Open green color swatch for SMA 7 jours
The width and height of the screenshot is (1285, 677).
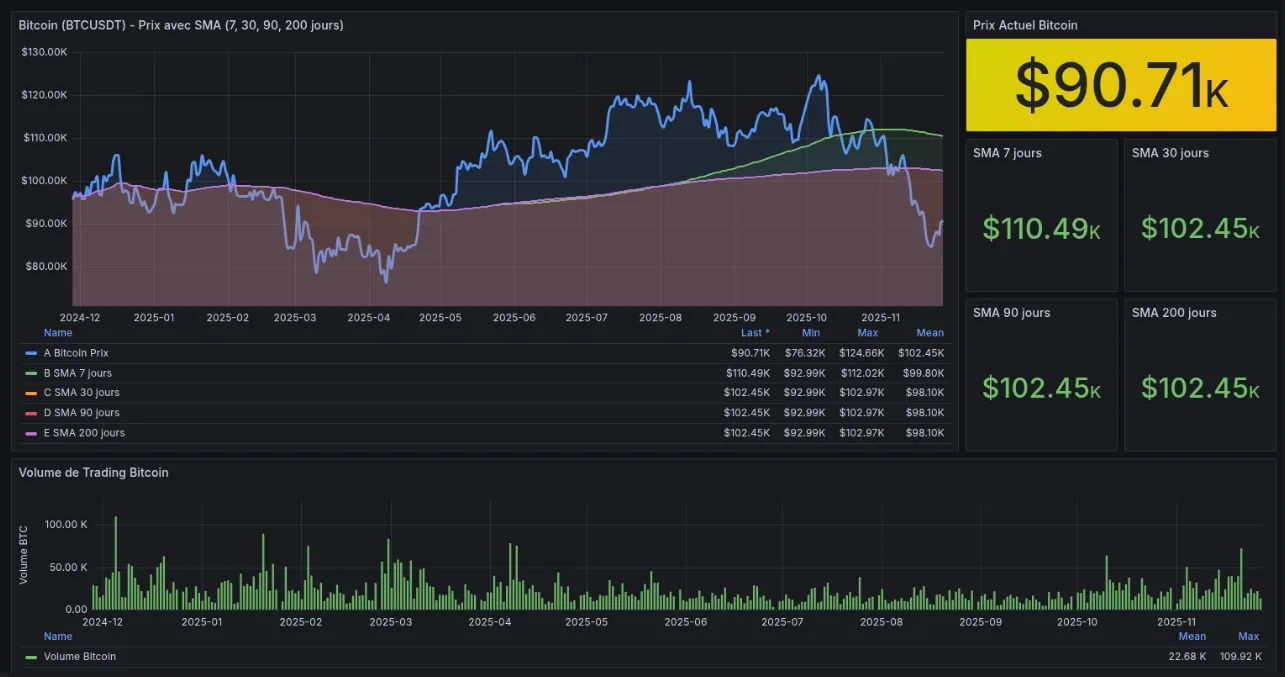pos(30,373)
